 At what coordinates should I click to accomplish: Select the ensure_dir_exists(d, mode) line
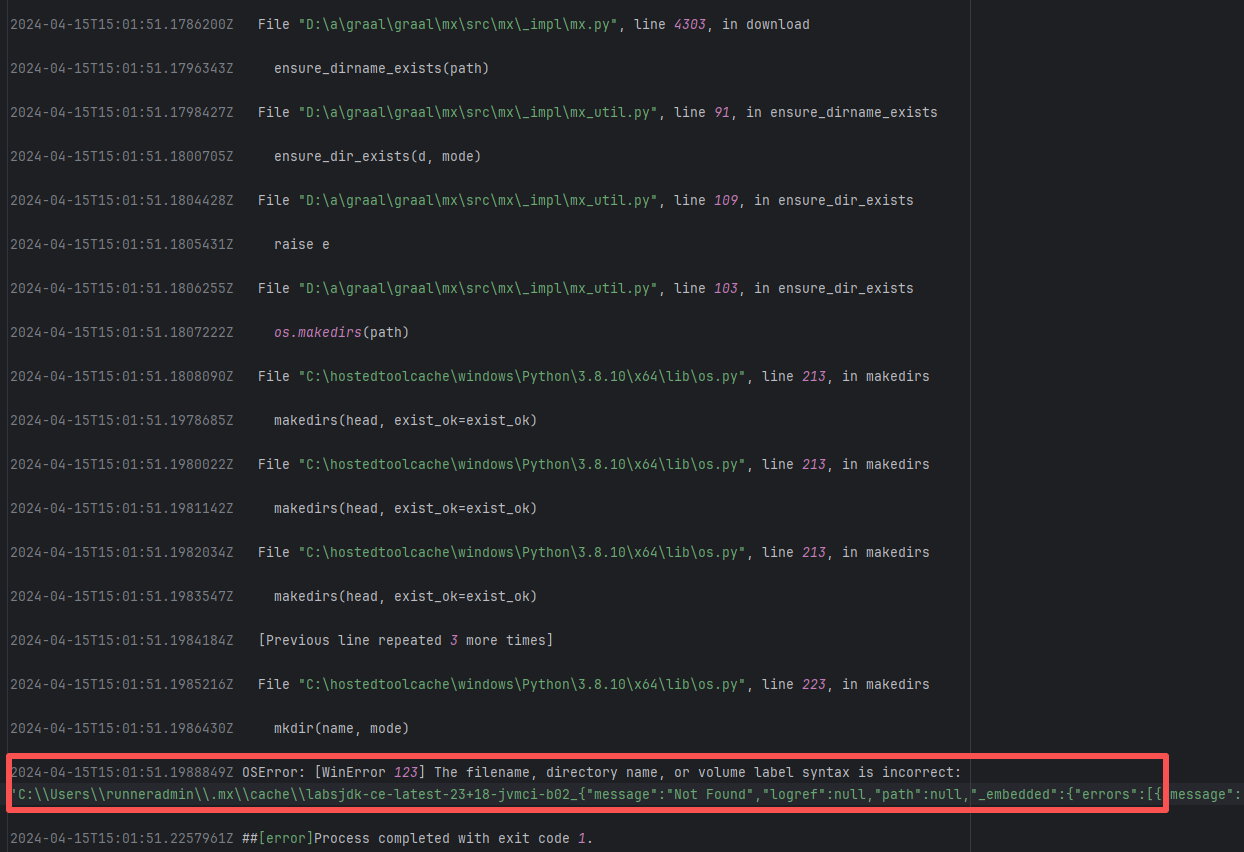(377, 156)
